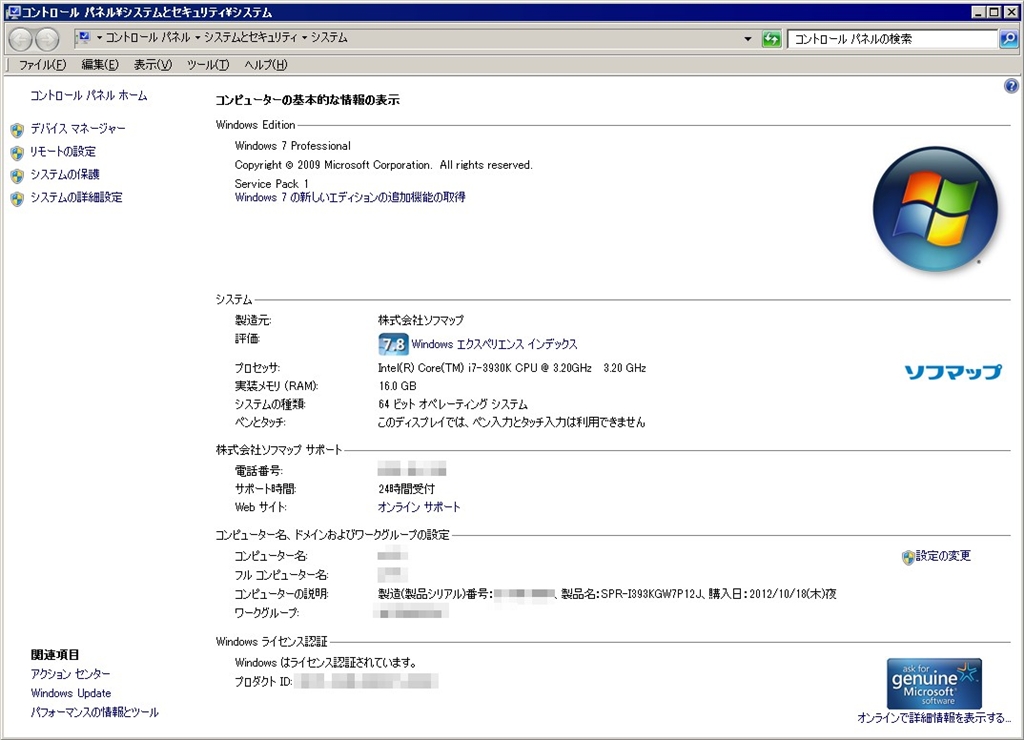
Task: Open the ファイル(F) menu
Action: pos(42,65)
